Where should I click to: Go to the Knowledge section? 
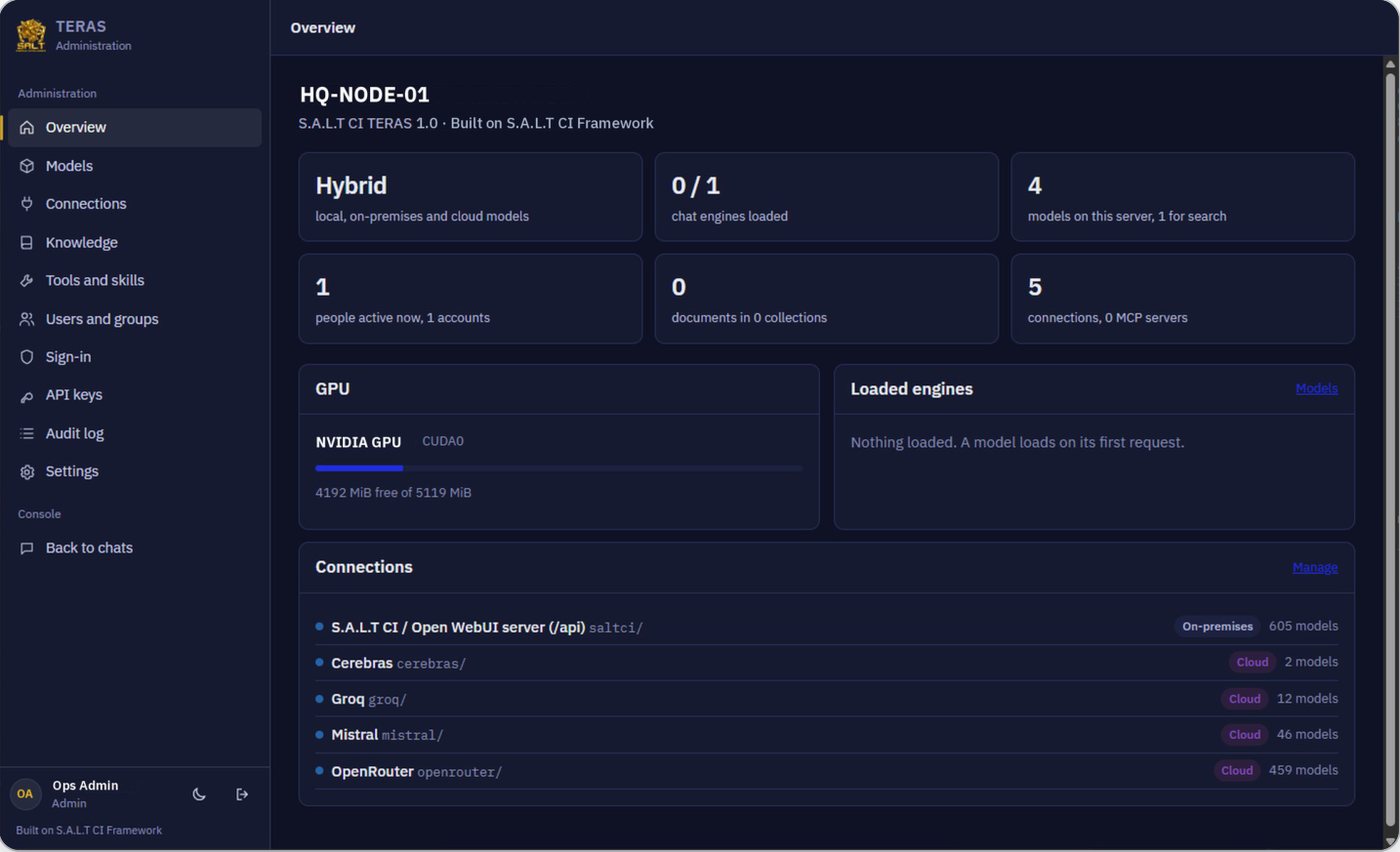[x=135, y=242]
